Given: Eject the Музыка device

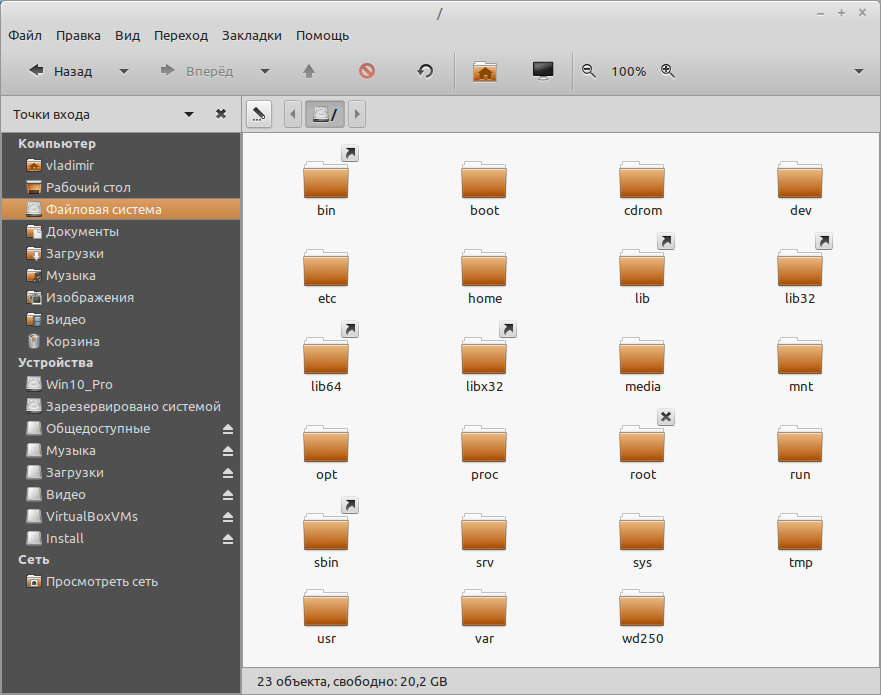Looking at the screenshot, I should [x=228, y=450].
